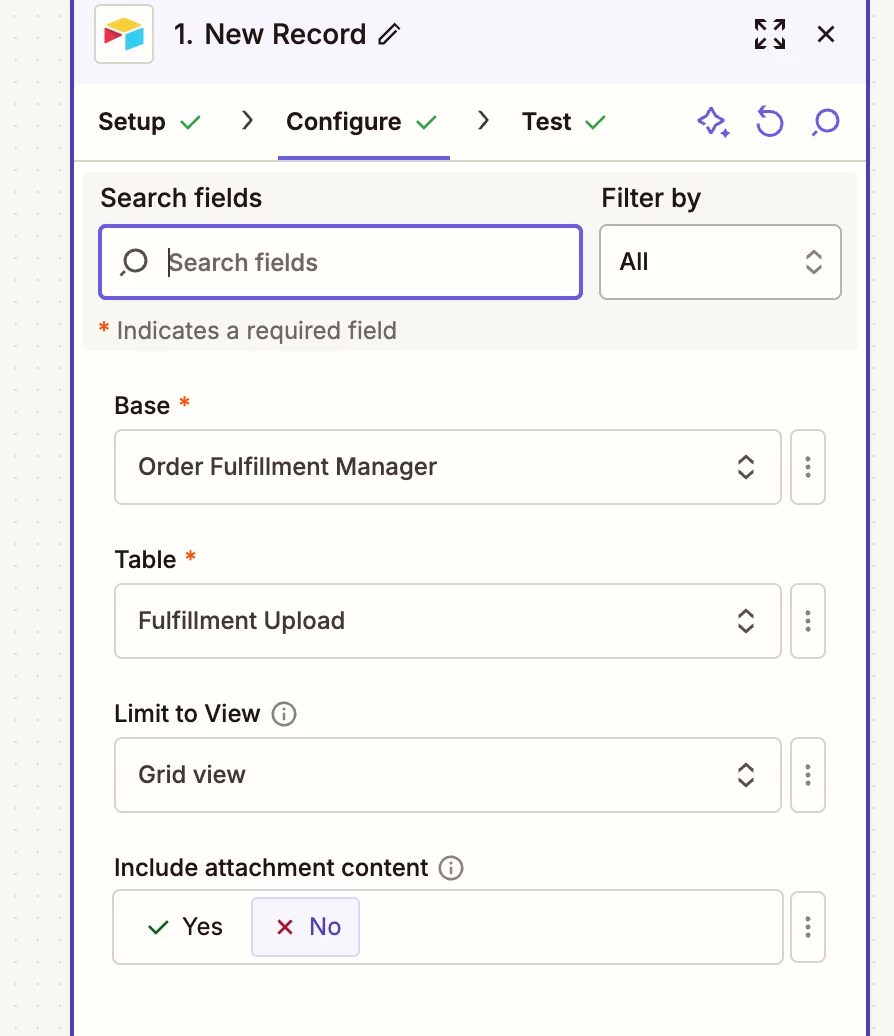Image resolution: width=894 pixels, height=1036 pixels.
Task: Close the New Record panel
Action: click(x=826, y=34)
